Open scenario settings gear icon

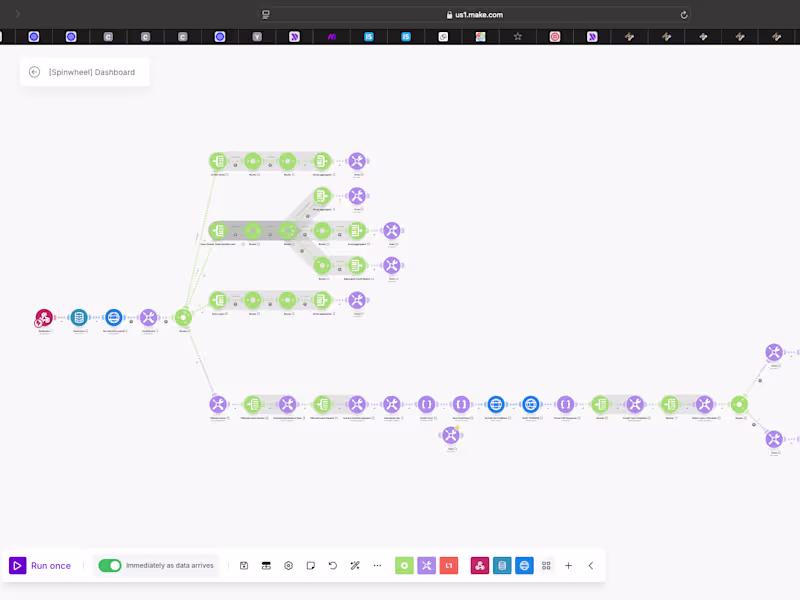point(288,565)
